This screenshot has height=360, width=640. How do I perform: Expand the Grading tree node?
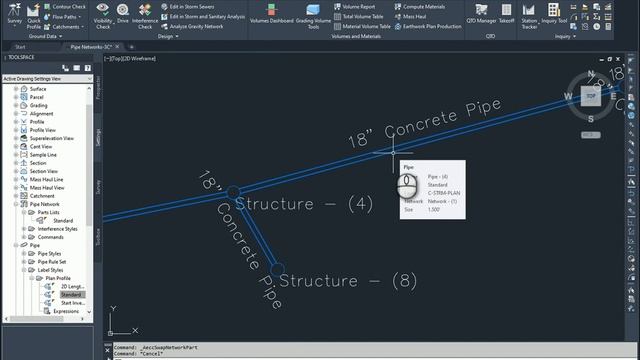[x=16, y=105]
